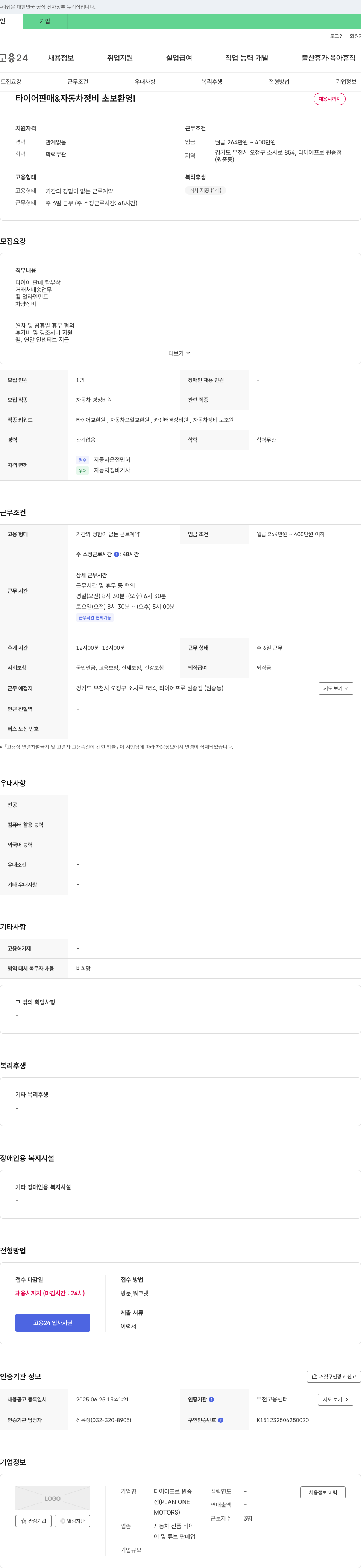This screenshot has height=1568, width=361.
Task: Jump to 근무조건 section tab
Action: pos(78,82)
